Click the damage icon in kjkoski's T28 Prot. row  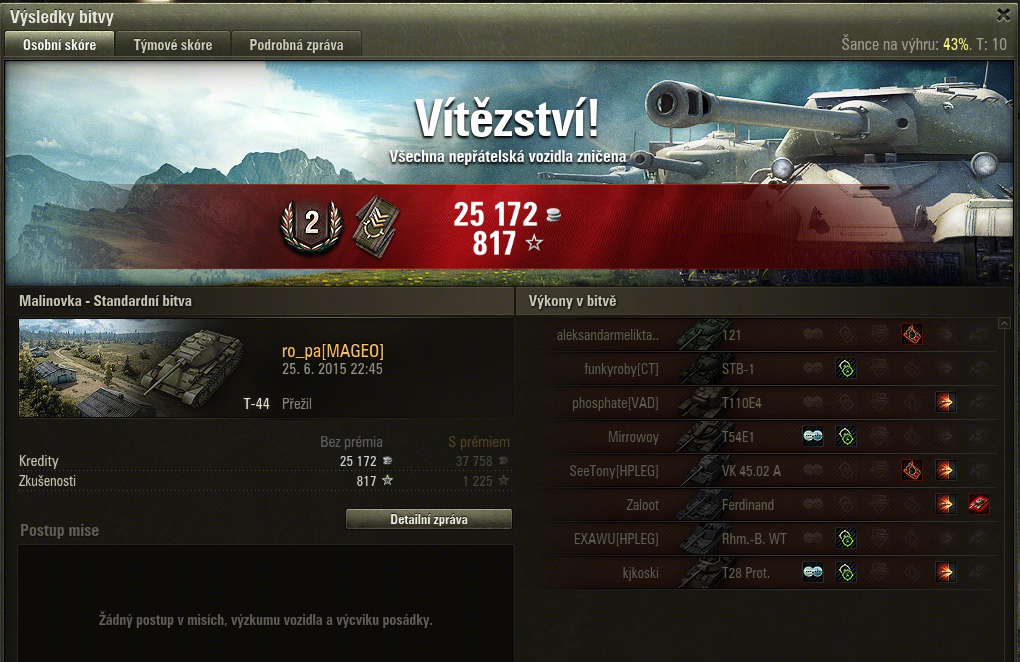pyautogui.click(x=945, y=572)
